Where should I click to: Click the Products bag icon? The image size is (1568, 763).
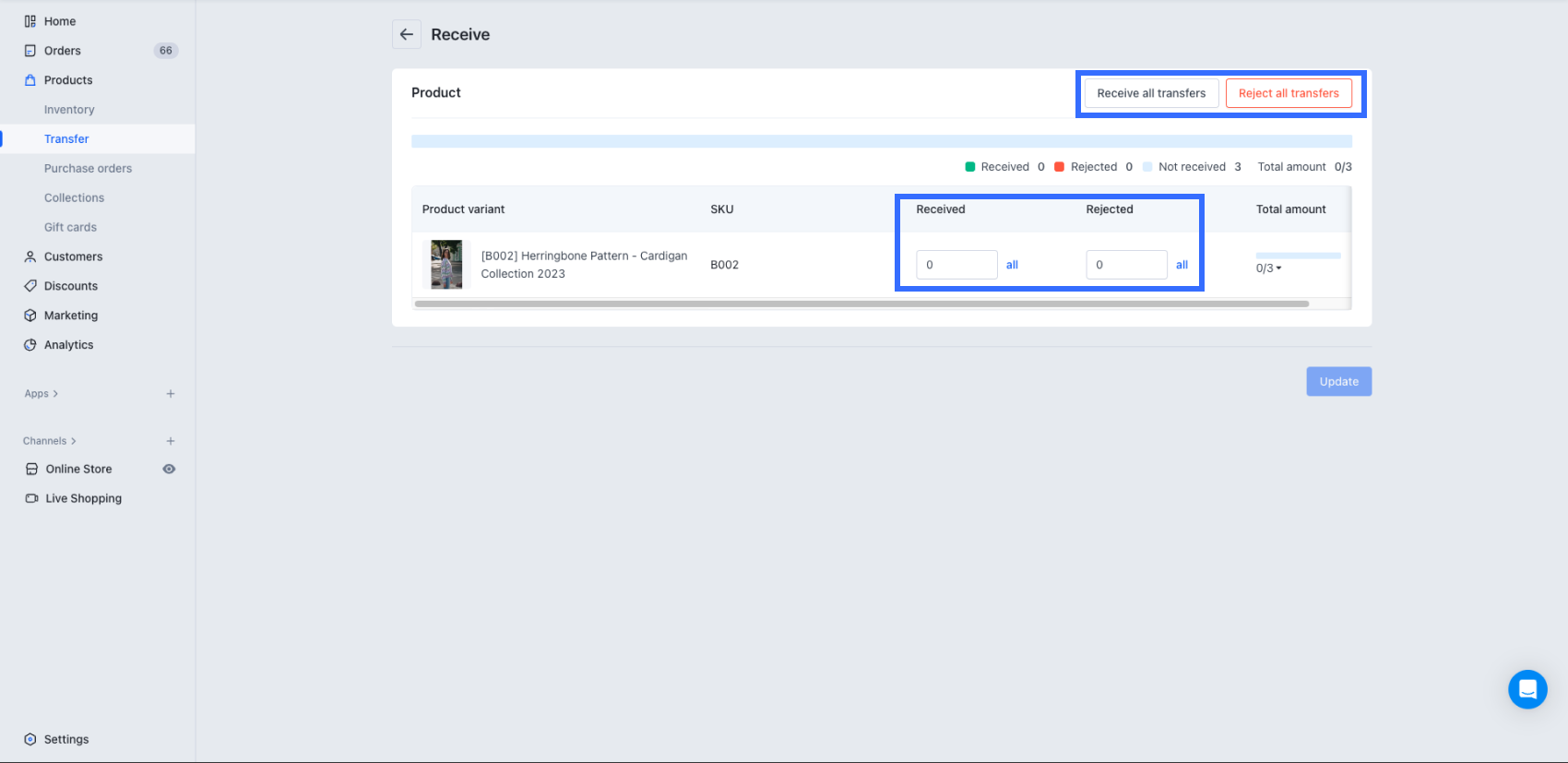(x=30, y=80)
